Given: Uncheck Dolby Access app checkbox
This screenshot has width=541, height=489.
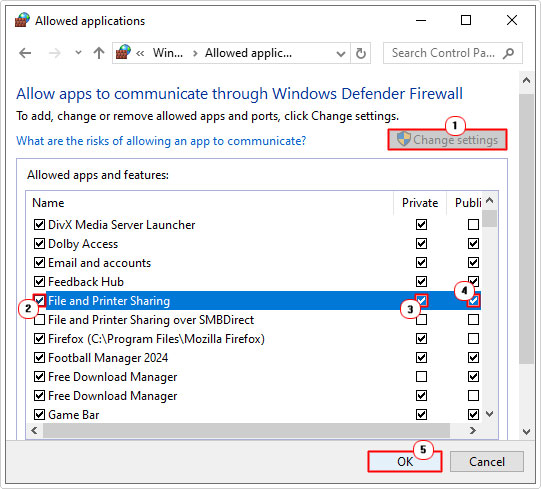Looking at the screenshot, I should (x=39, y=244).
